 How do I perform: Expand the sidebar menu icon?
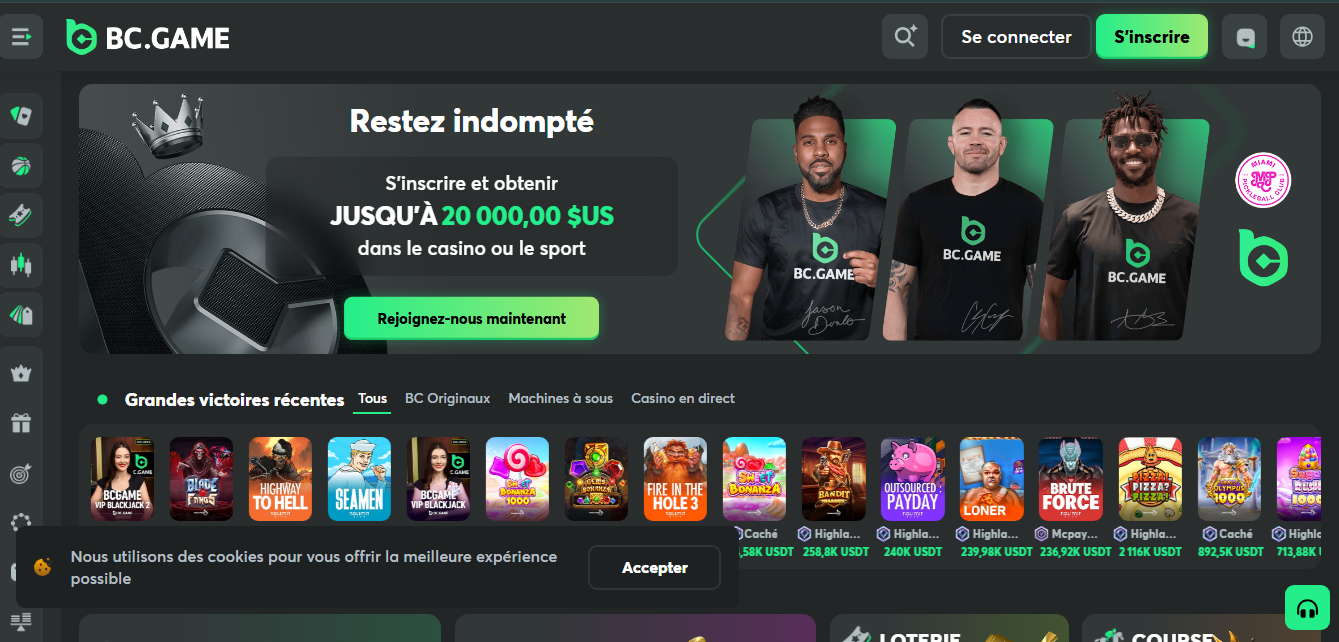(x=21, y=37)
